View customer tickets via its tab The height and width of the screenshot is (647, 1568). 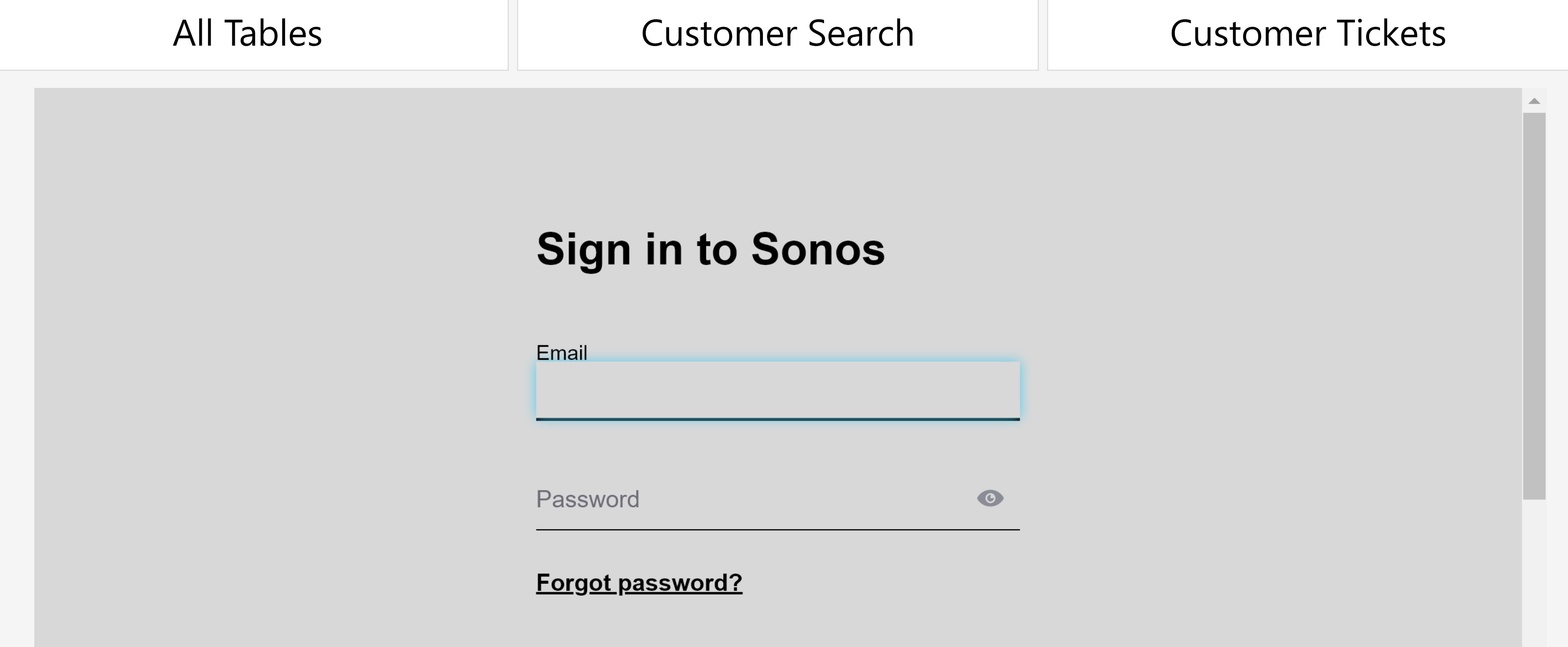click(1308, 34)
